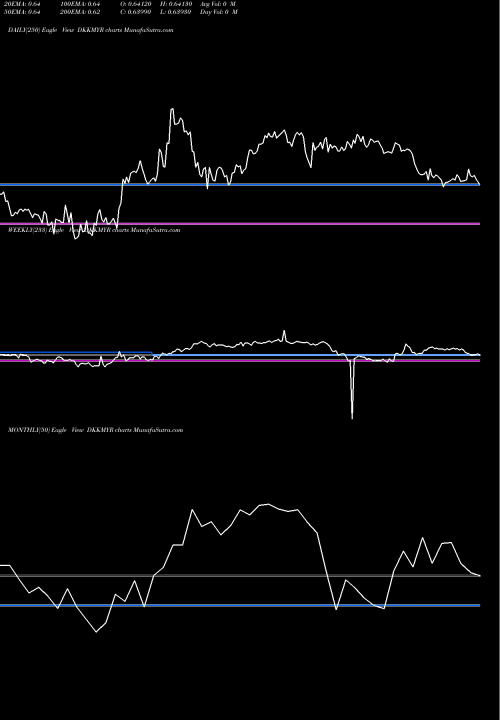Click the blue line in the monthly chart

tap(240, 606)
